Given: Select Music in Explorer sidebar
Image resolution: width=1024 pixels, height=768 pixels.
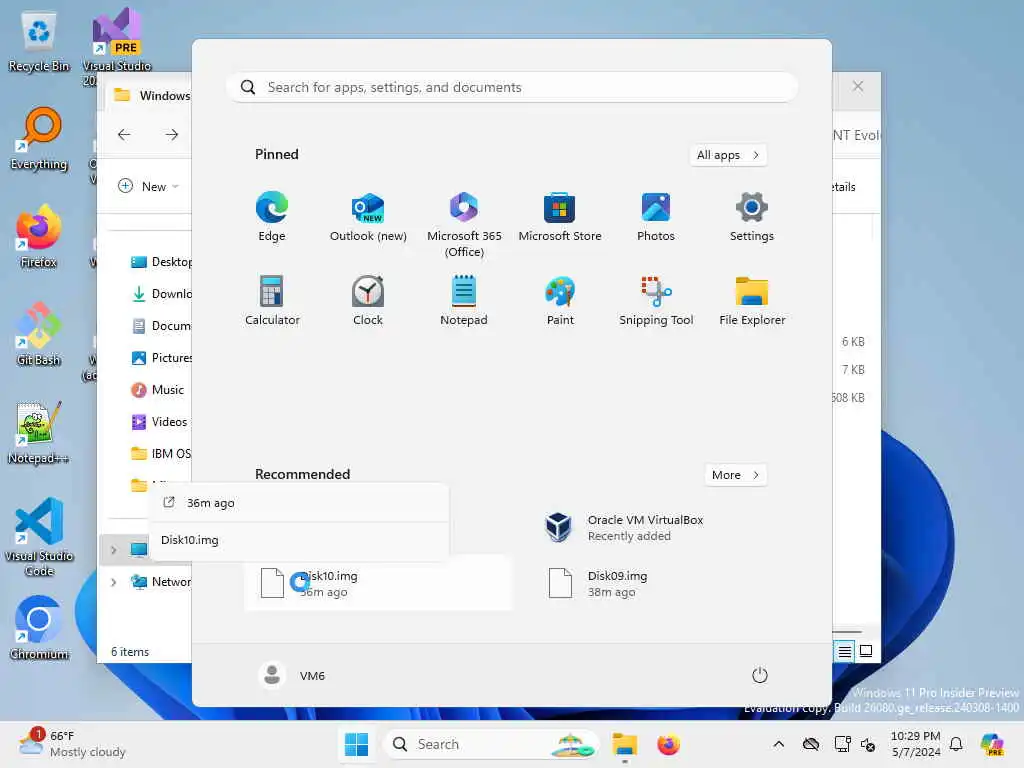Looking at the screenshot, I should (x=157, y=390).
